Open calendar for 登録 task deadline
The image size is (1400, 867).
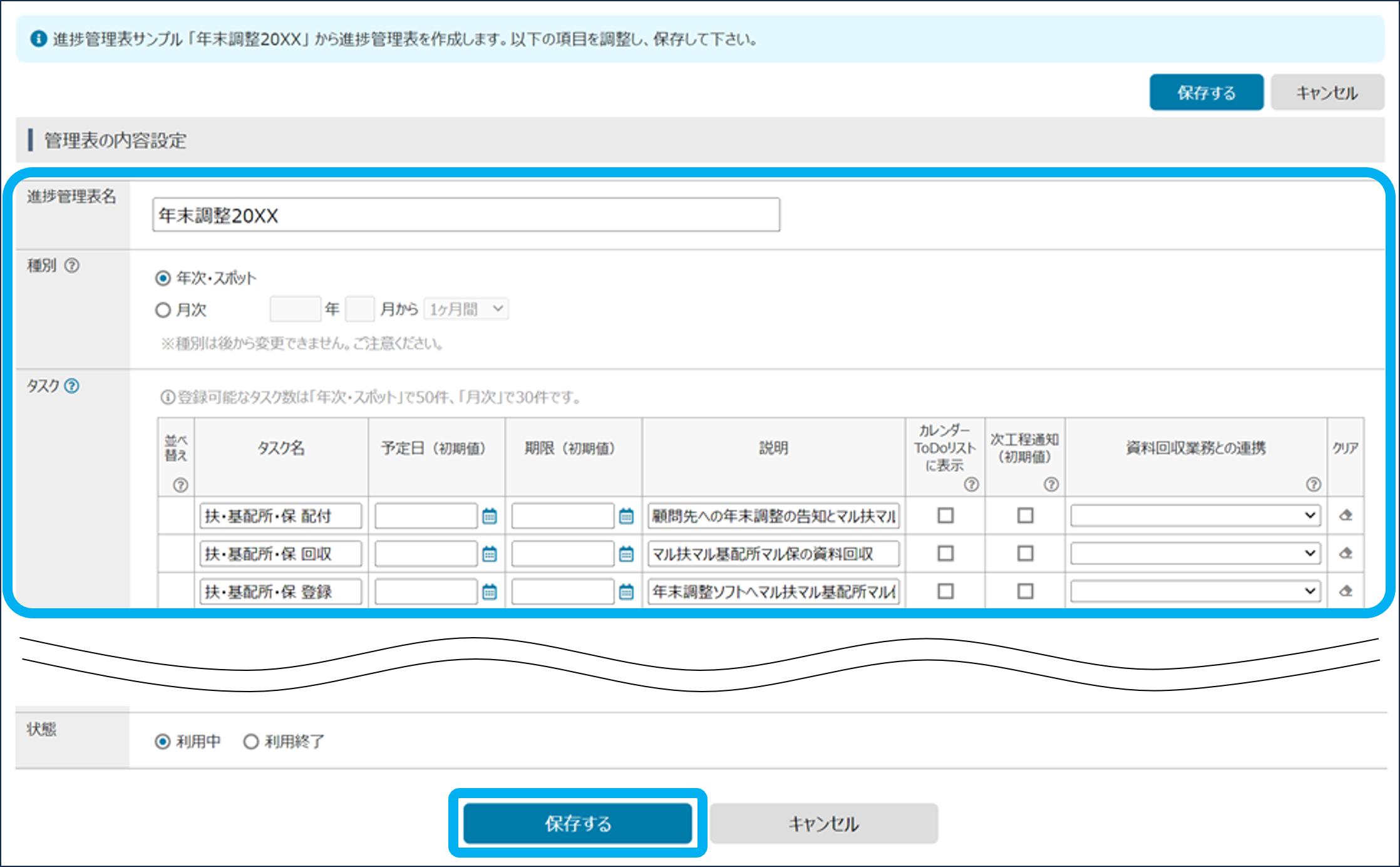(x=626, y=591)
